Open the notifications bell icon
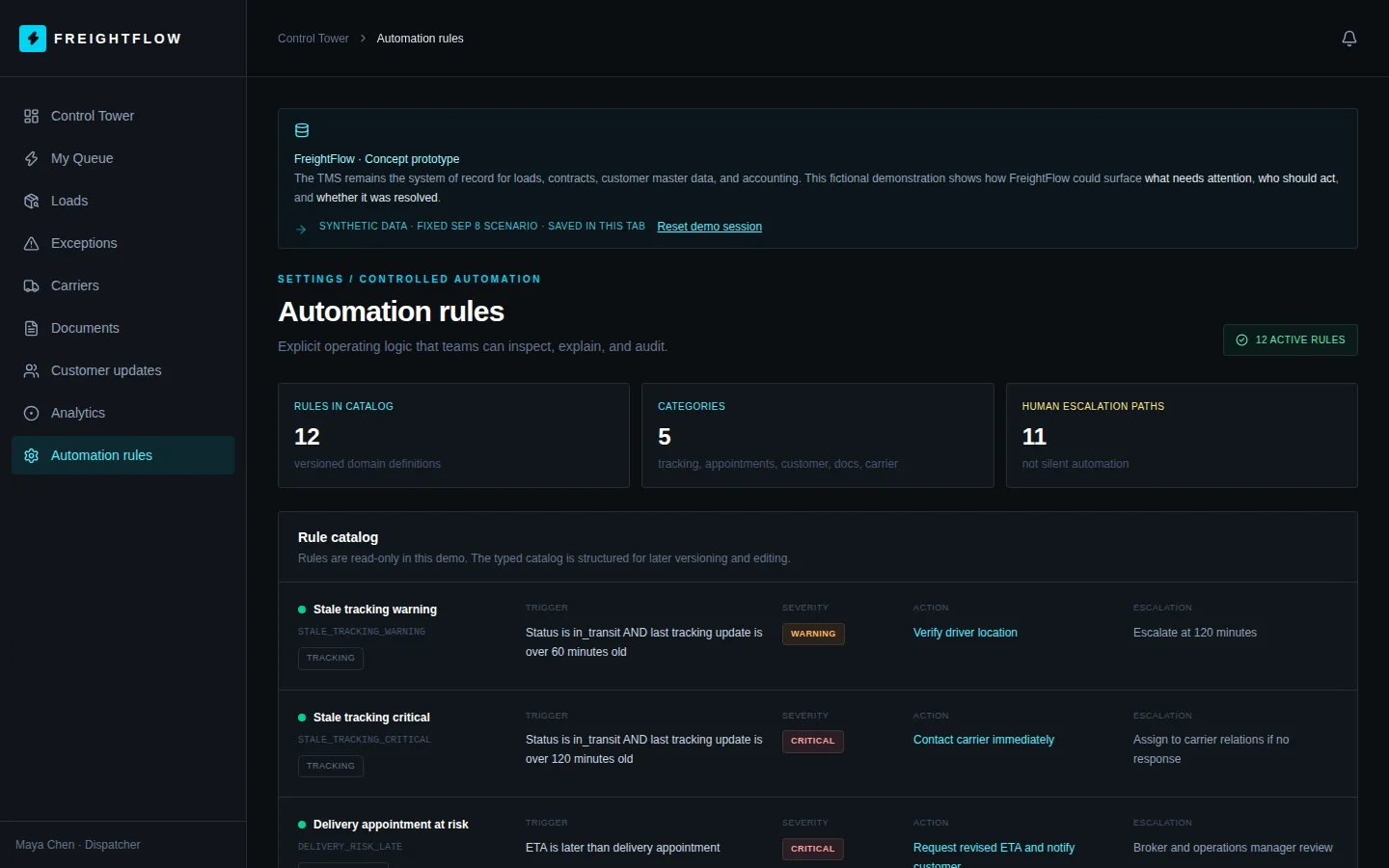 [x=1349, y=39]
